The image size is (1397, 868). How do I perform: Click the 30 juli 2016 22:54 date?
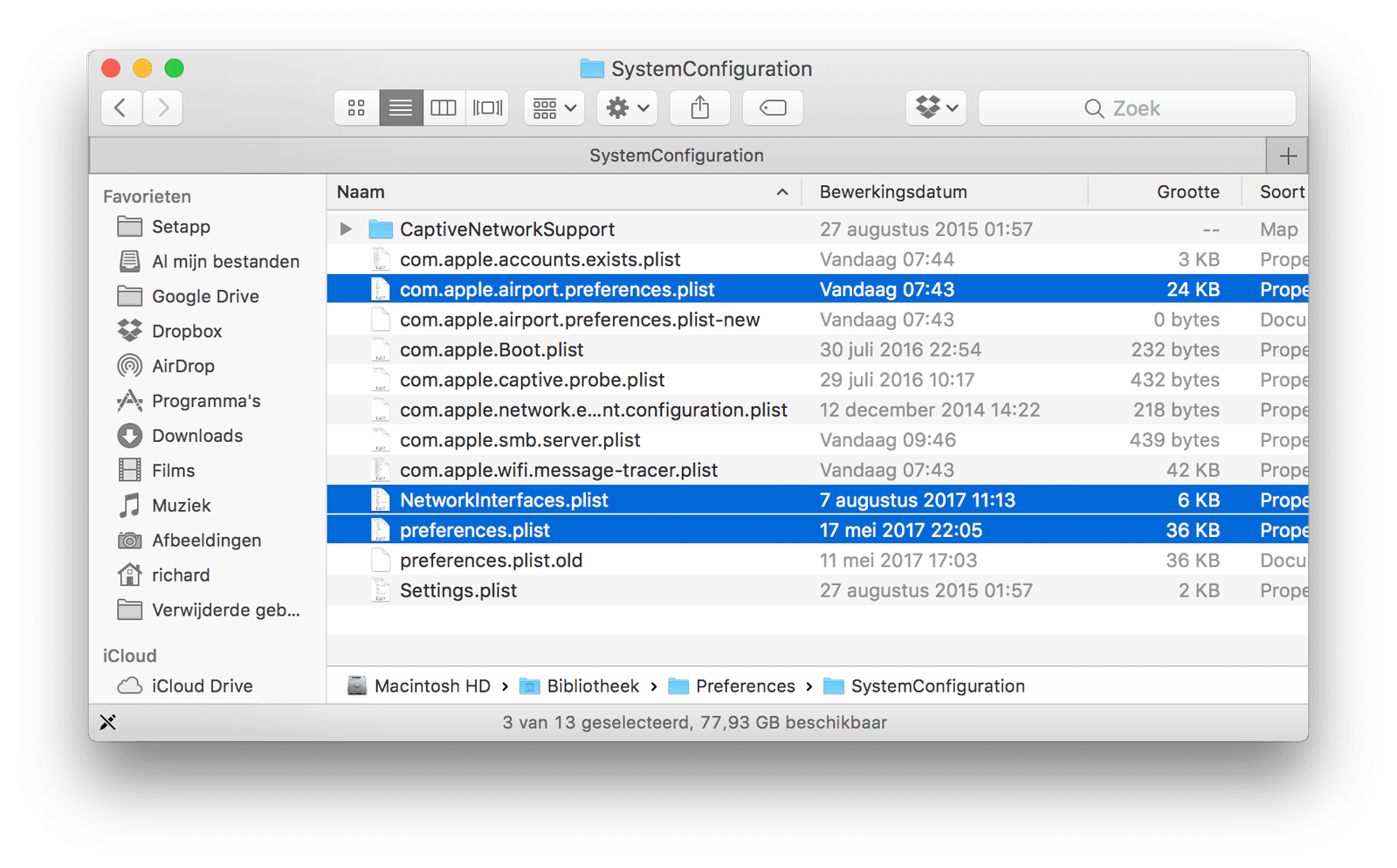(x=900, y=349)
